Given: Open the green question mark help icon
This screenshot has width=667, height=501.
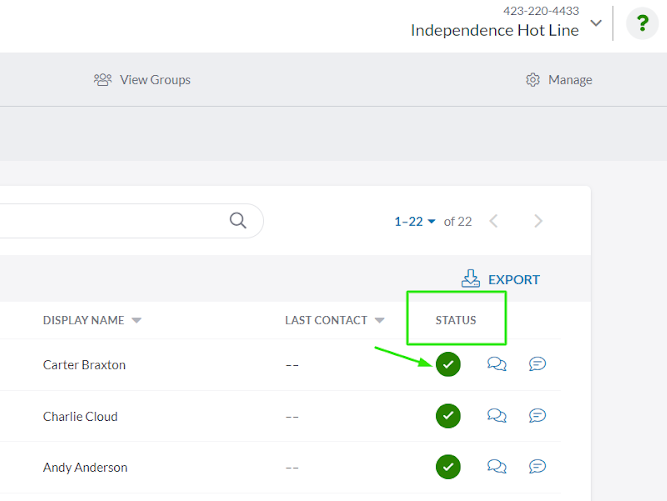Looking at the screenshot, I should pos(642,23).
